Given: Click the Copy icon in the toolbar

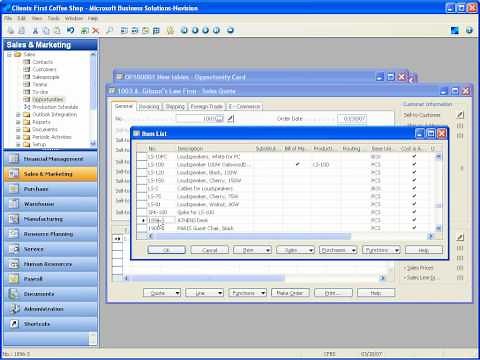Looking at the screenshot, I should 46,31.
